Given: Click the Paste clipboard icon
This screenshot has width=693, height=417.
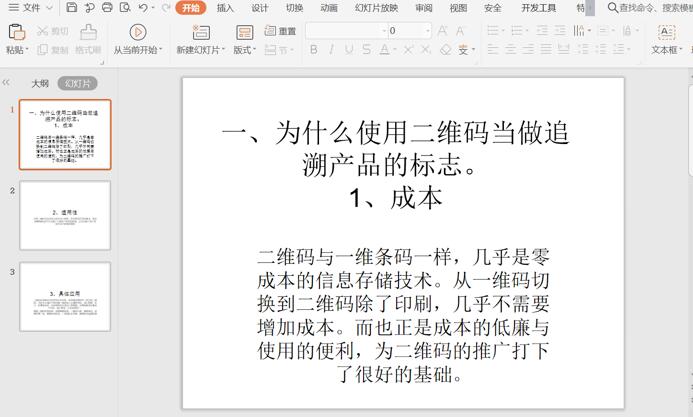Looking at the screenshot, I should point(15,32).
